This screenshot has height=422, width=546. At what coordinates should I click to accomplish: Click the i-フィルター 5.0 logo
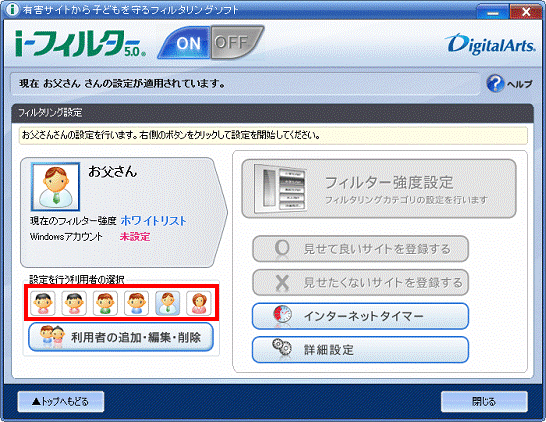pyautogui.click(x=80, y=44)
